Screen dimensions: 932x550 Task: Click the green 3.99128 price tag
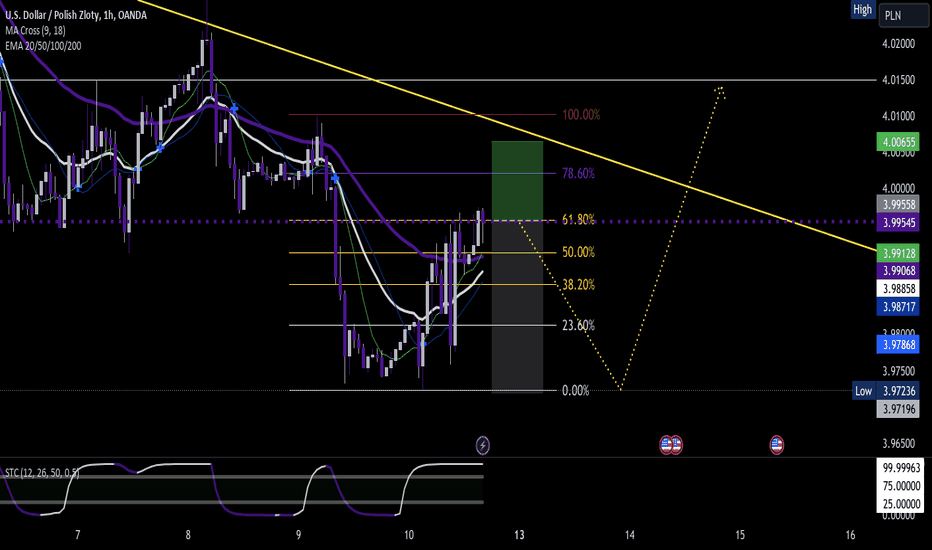(898, 253)
